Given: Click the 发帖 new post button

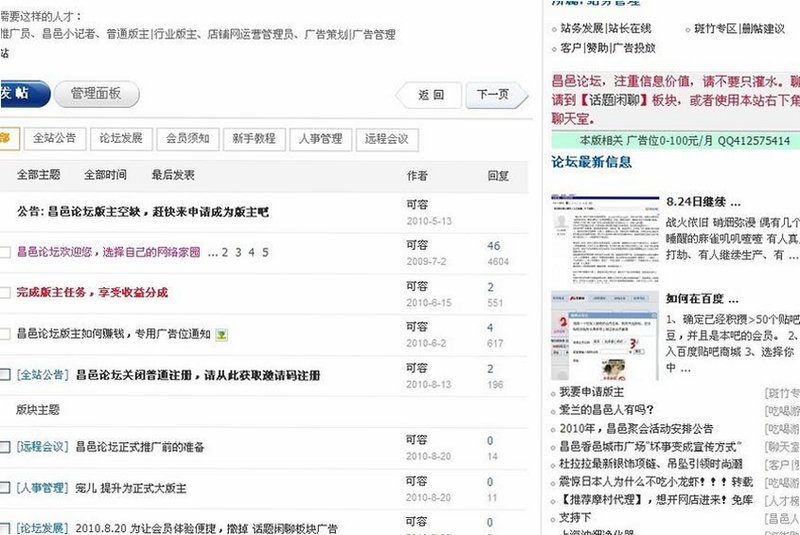Looking at the screenshot, I should pyautogui.click(x=24, y=94).
